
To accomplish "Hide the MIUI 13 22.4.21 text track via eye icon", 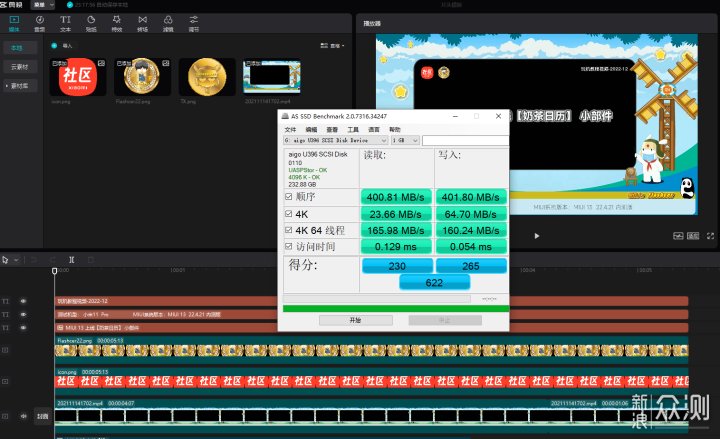I will (x=23, y=315).
